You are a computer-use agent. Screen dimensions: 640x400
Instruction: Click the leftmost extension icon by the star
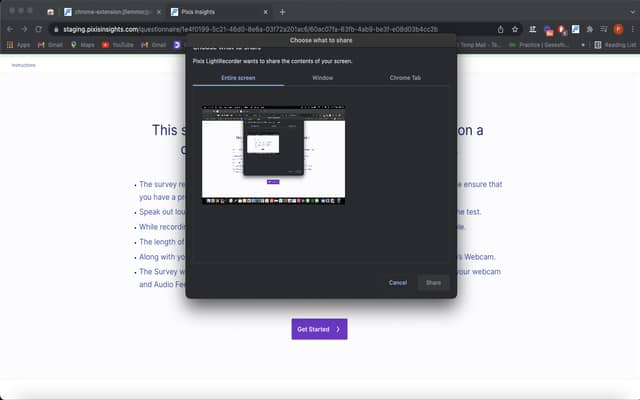533,29
